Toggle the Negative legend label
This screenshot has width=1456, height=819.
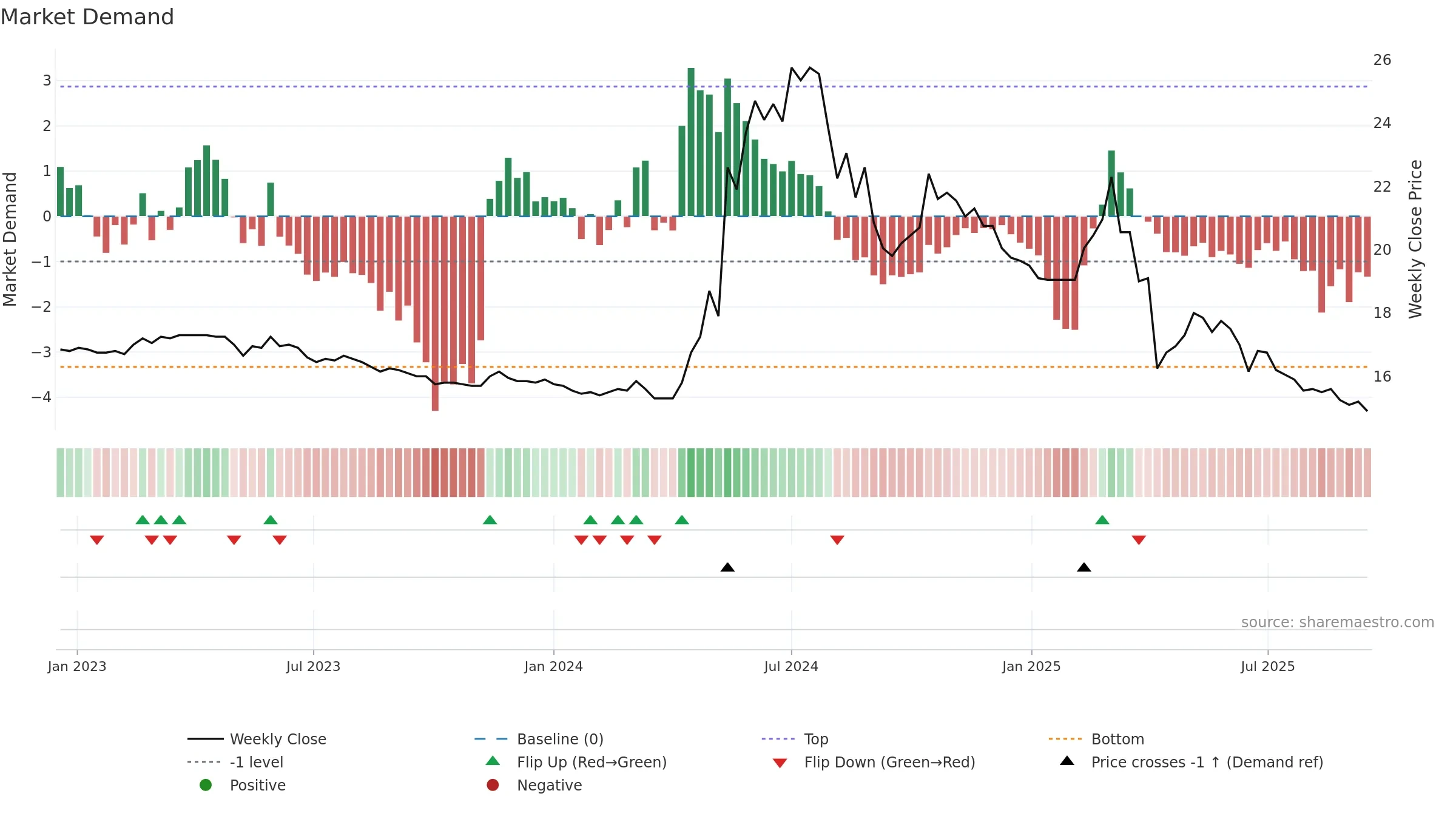point(549,785)
